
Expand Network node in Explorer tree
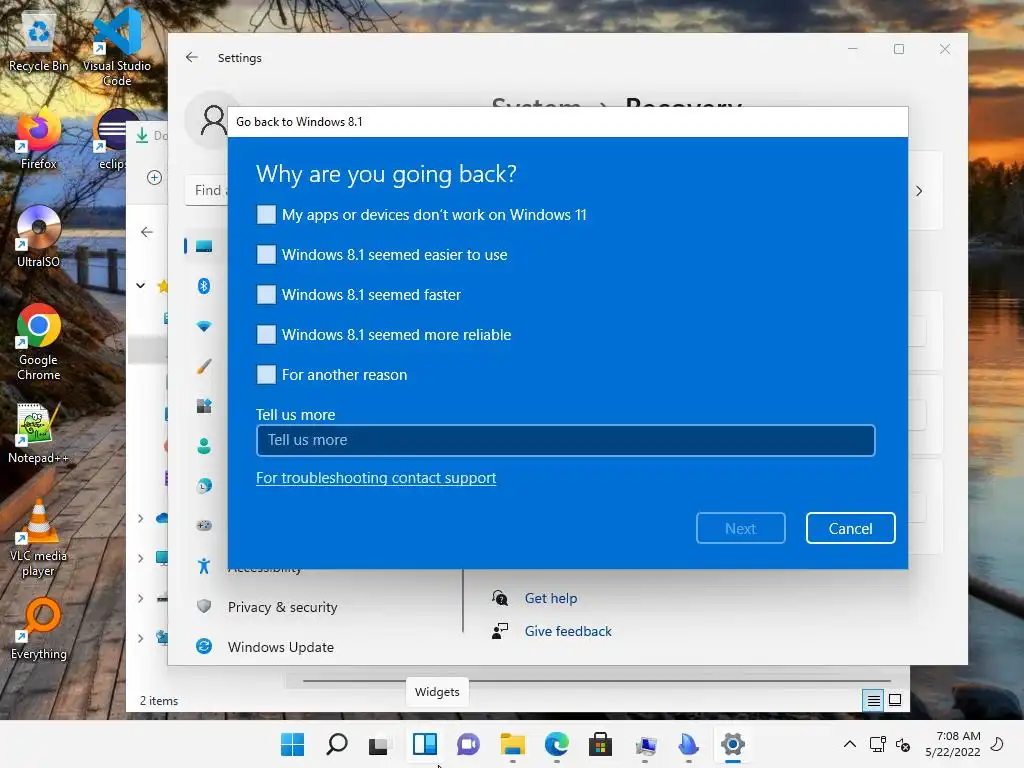140,638
